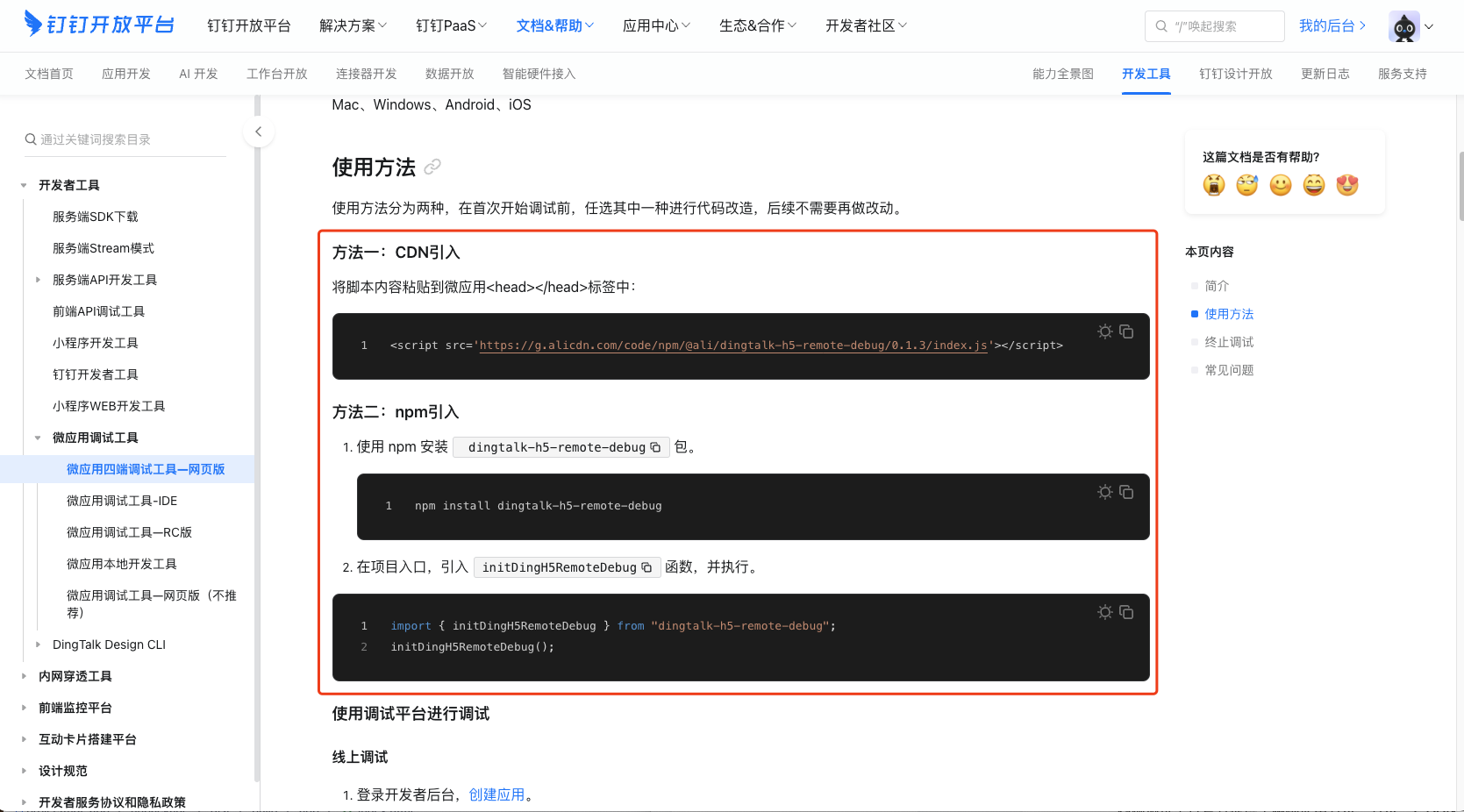Collapse the 微应用调试工具 tree node

tap(38, 438)
